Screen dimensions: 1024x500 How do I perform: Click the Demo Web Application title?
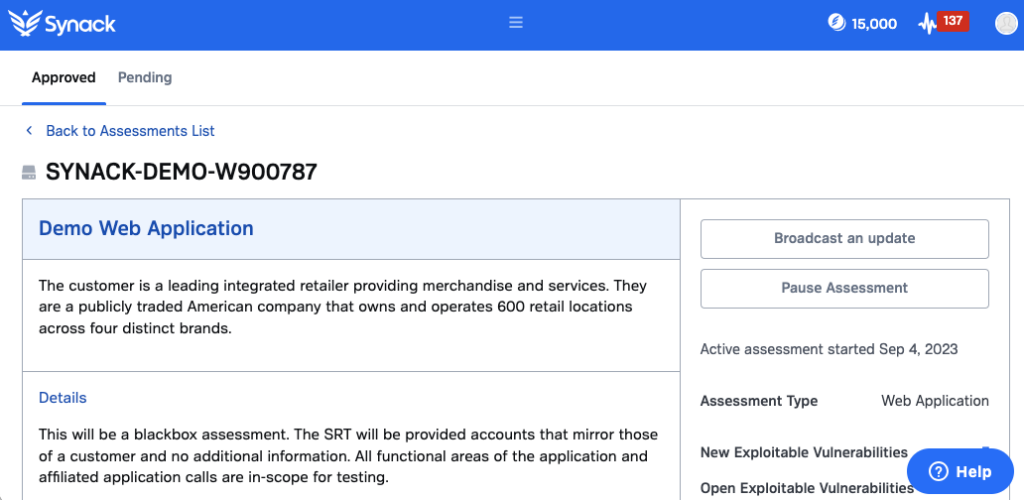[146, 228]
